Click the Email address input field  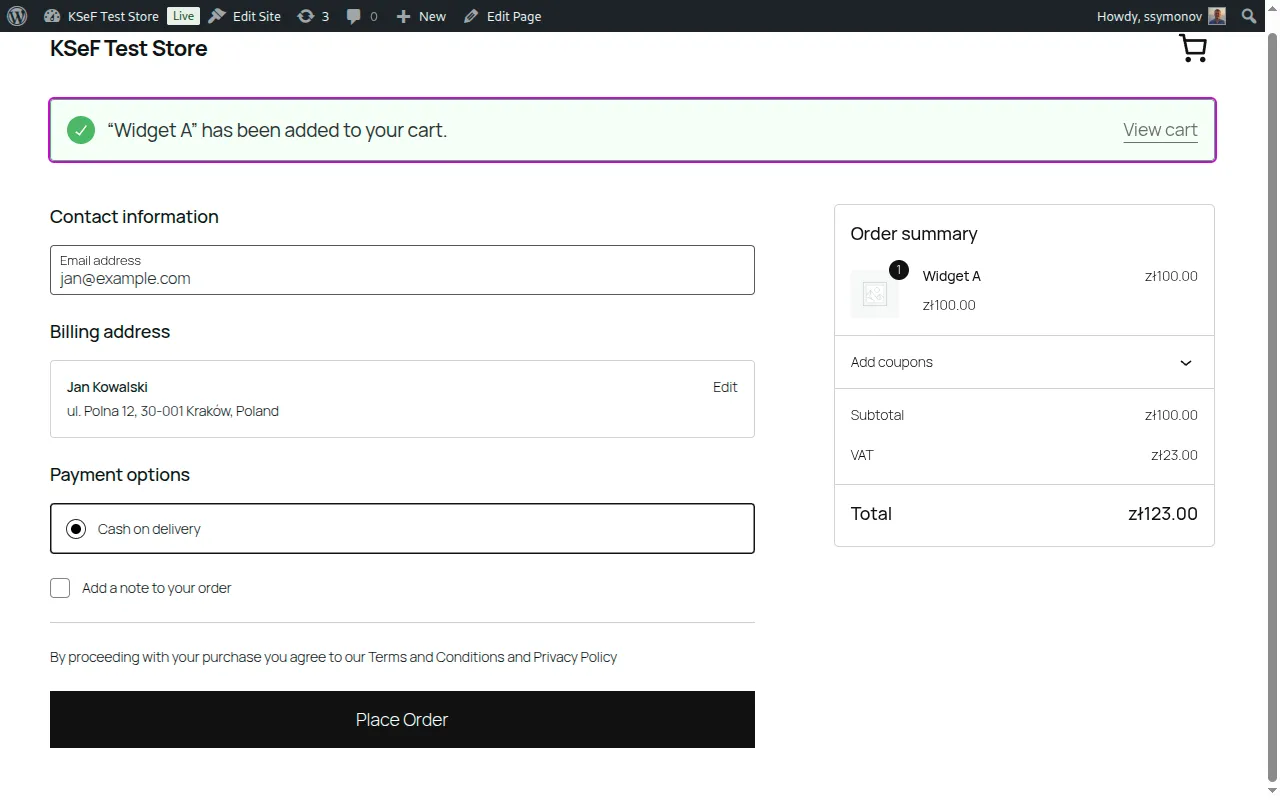pos(402,270)
